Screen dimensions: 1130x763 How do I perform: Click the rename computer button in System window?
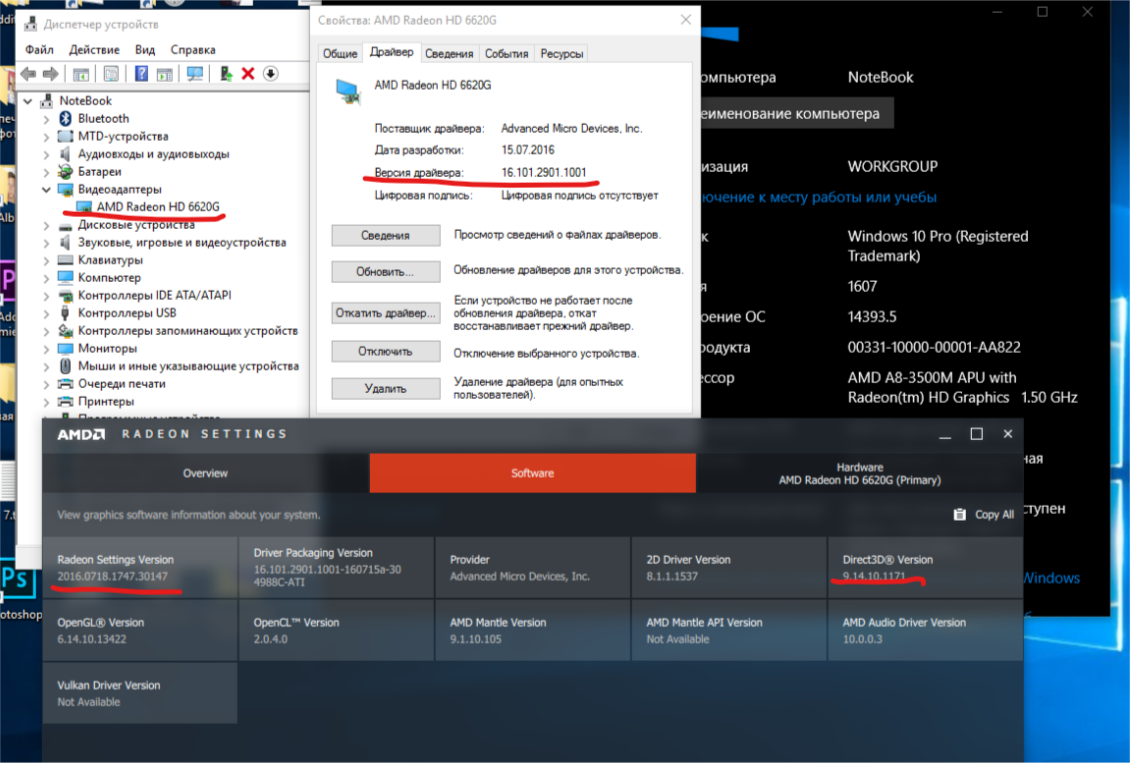coord(796,113)
